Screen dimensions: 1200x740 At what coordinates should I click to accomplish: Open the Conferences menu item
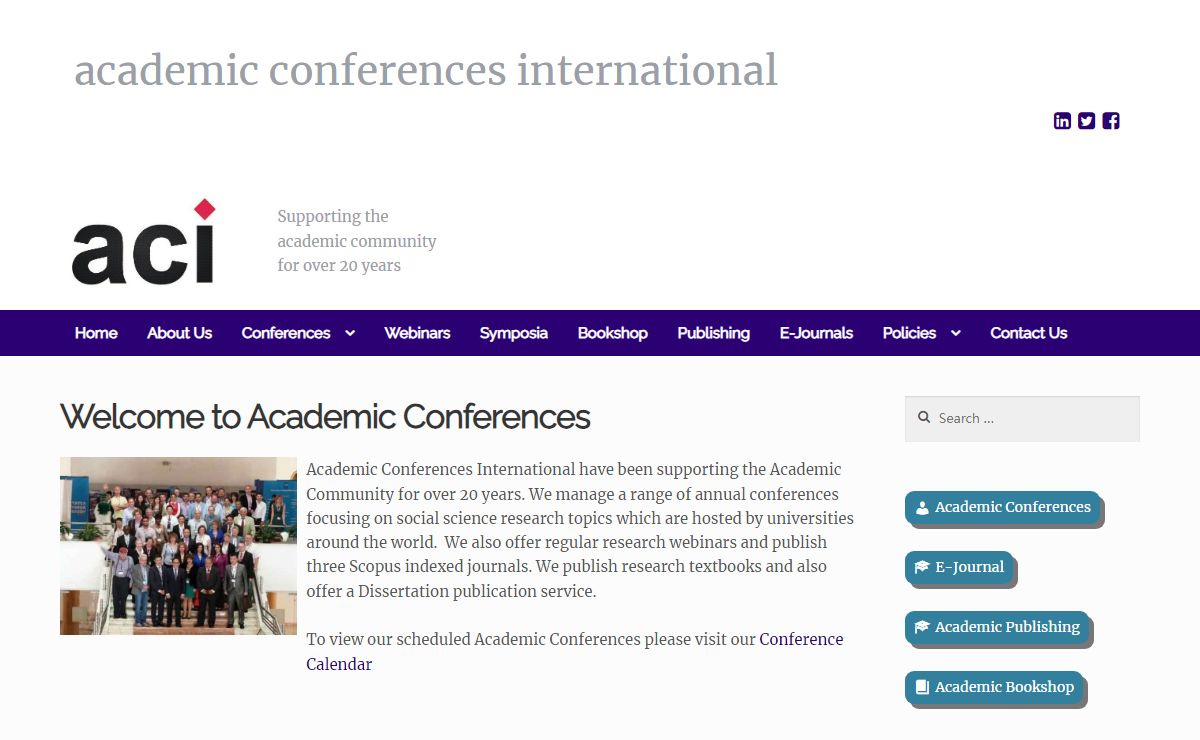[286, 333]
